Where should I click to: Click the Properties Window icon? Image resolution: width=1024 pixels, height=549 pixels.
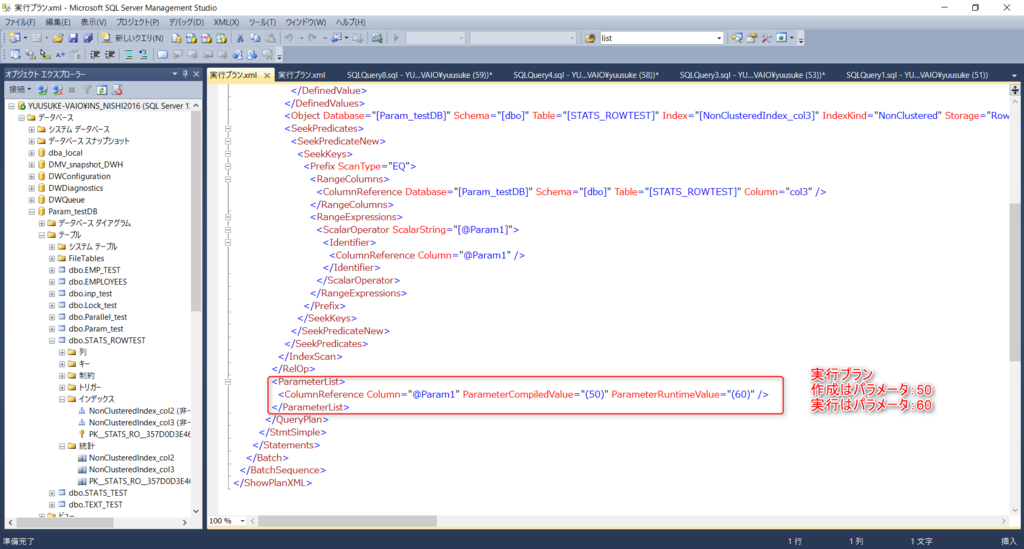click(752, 38)
